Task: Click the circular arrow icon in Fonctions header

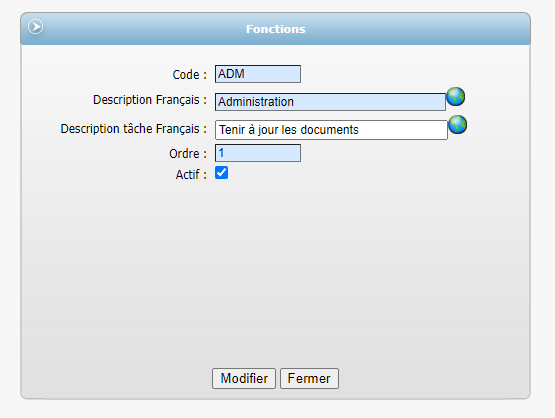Action: point(35,27)
